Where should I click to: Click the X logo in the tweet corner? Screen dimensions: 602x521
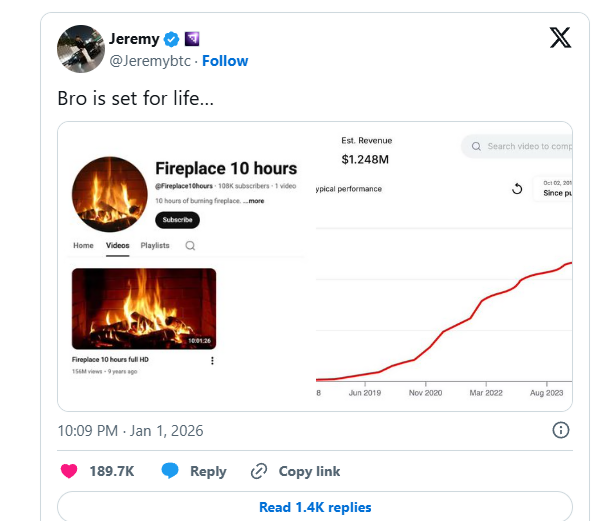point(561,38)
